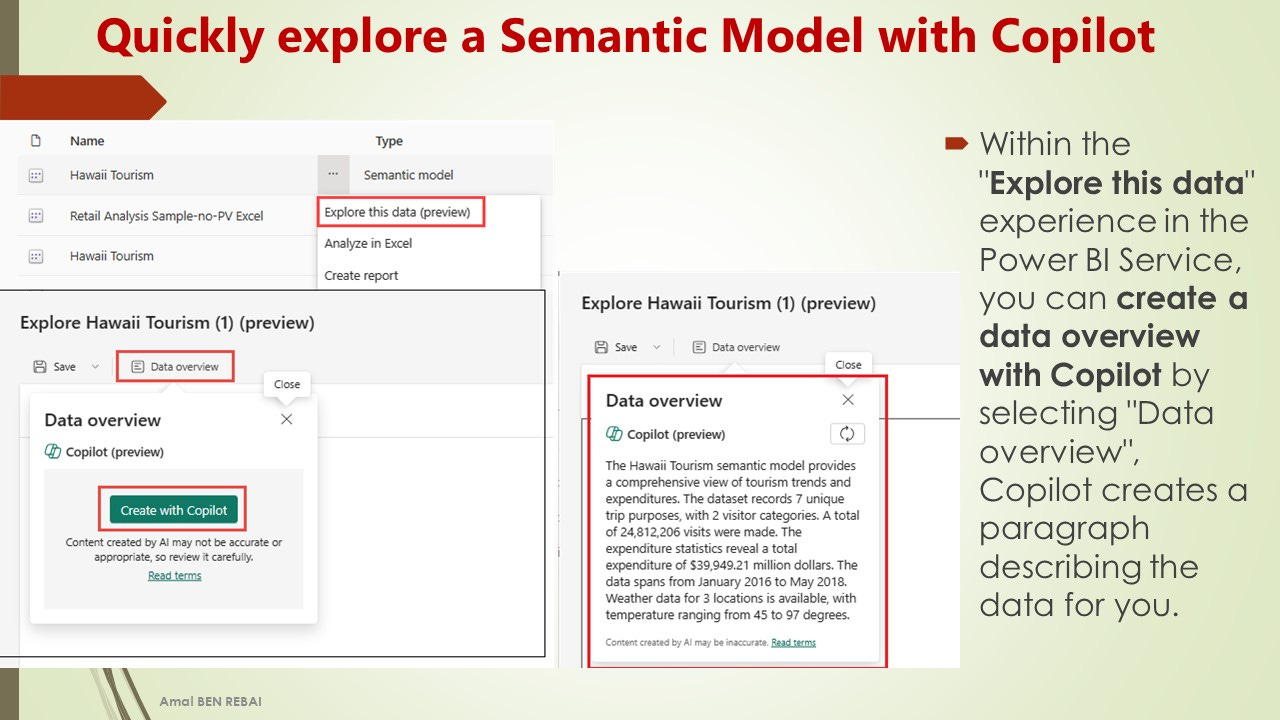The width and height of the screenshot is (1280, 720).
Task: Click icon next to Retail Analysis Sample-no-PV Excel
Action: tap(36, 215)
